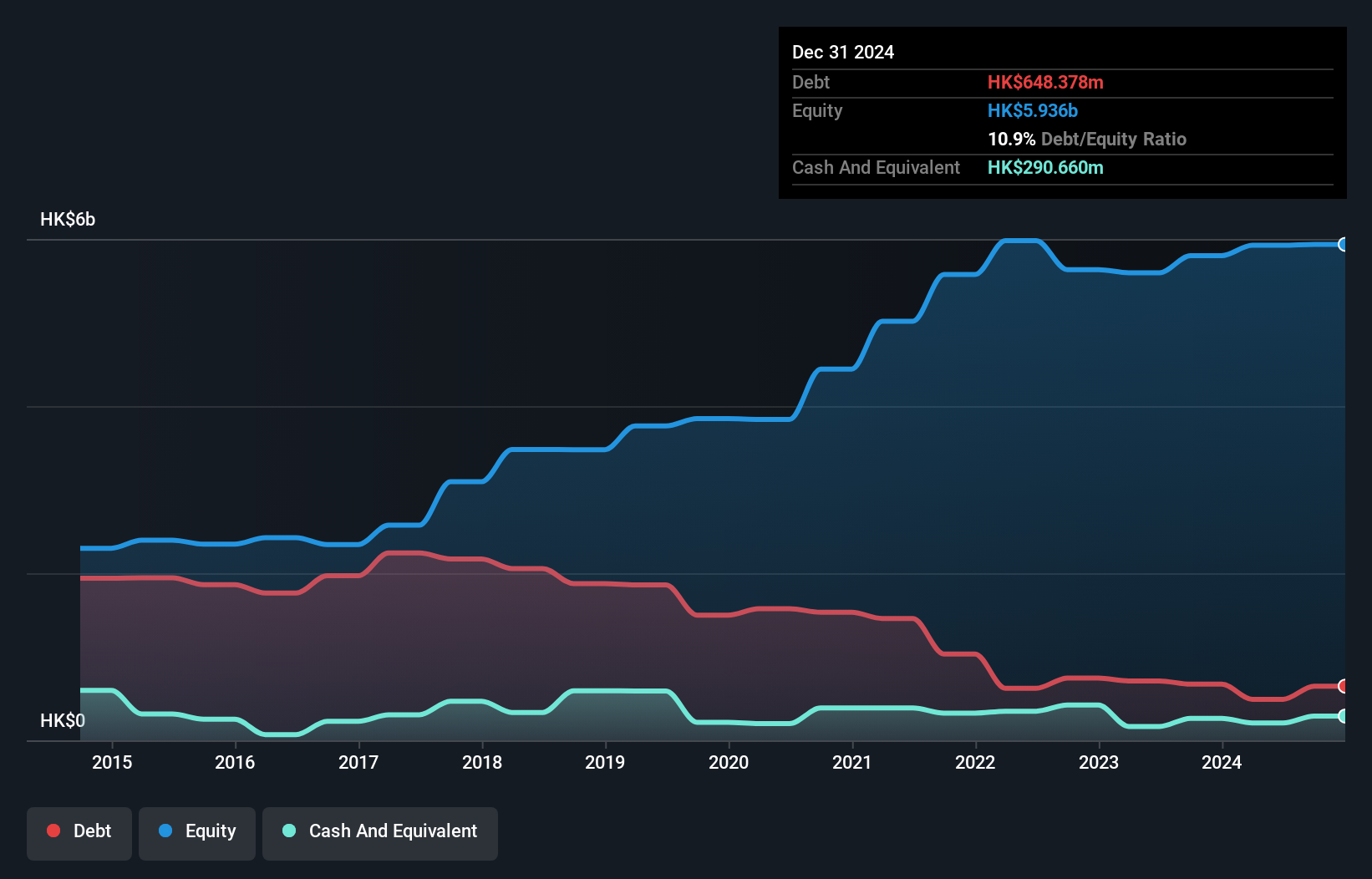Viewport: 1372px width, 879px height.
Task: Click the 2023 x-axis label
Action: pos(1099,762)
